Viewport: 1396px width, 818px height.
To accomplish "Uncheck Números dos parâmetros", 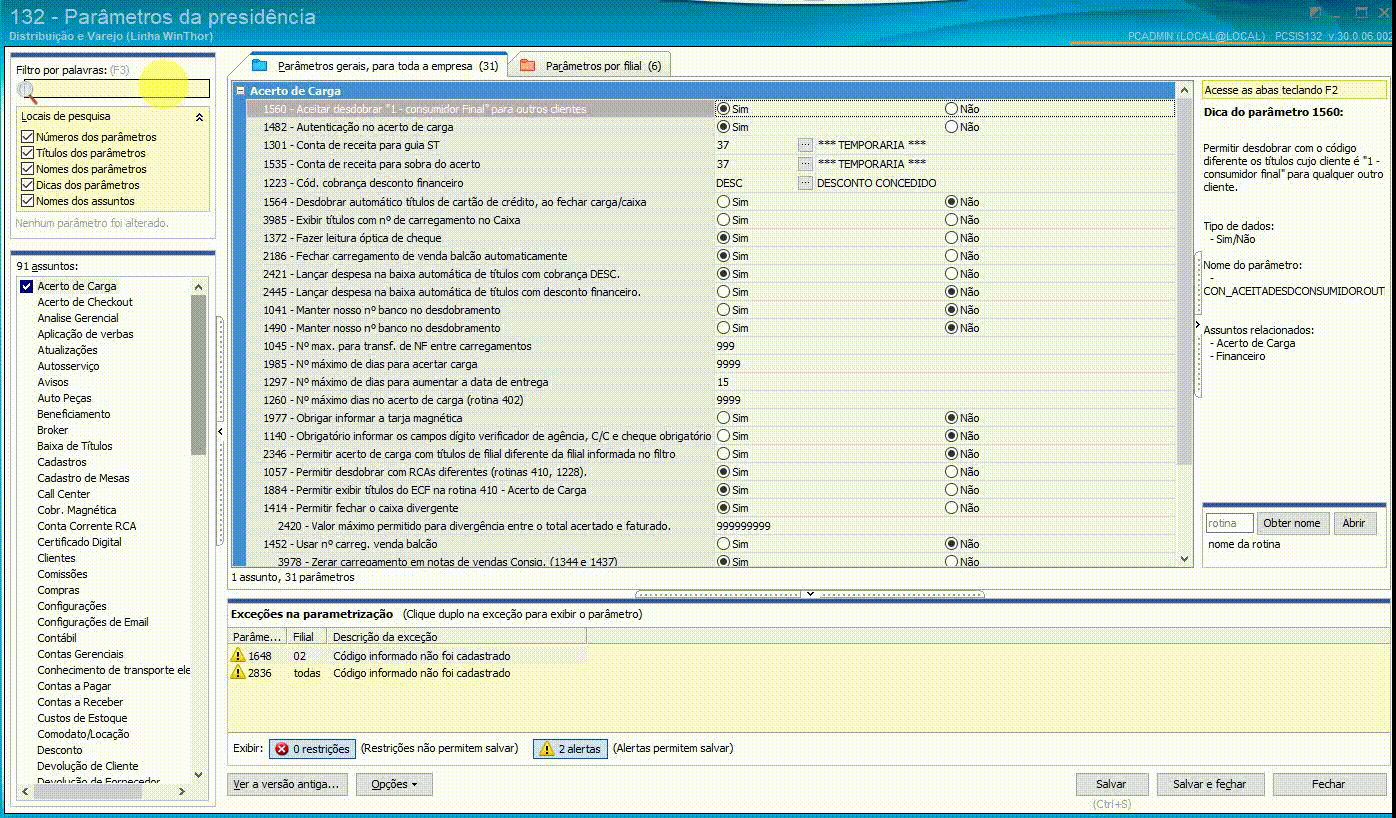I will [x=27, y=137].
